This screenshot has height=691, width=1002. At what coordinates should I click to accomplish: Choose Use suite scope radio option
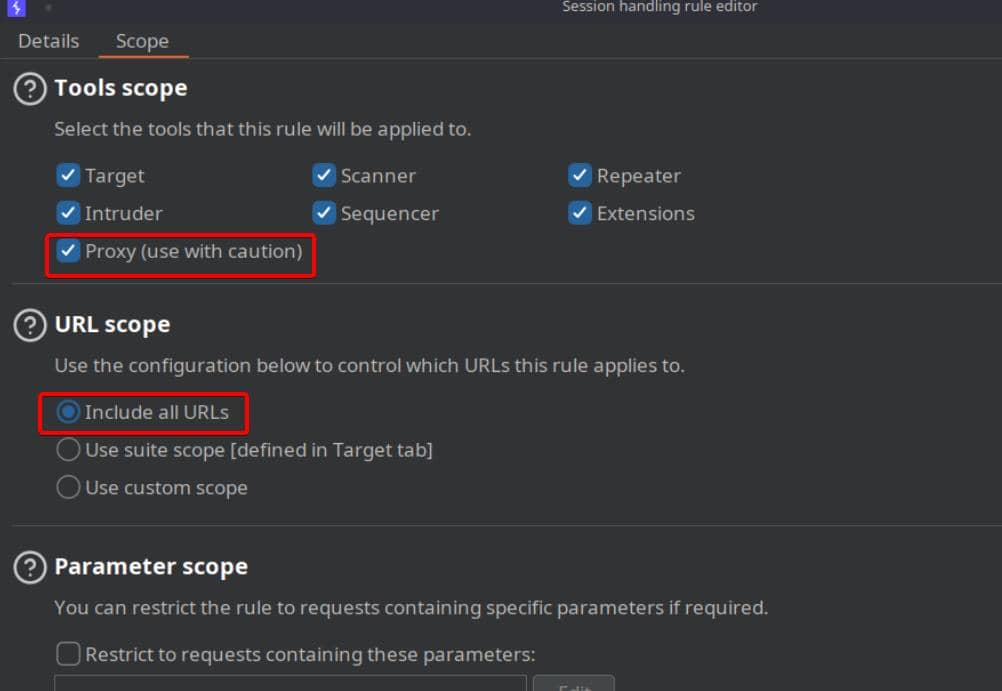click(x=69, y=450)
